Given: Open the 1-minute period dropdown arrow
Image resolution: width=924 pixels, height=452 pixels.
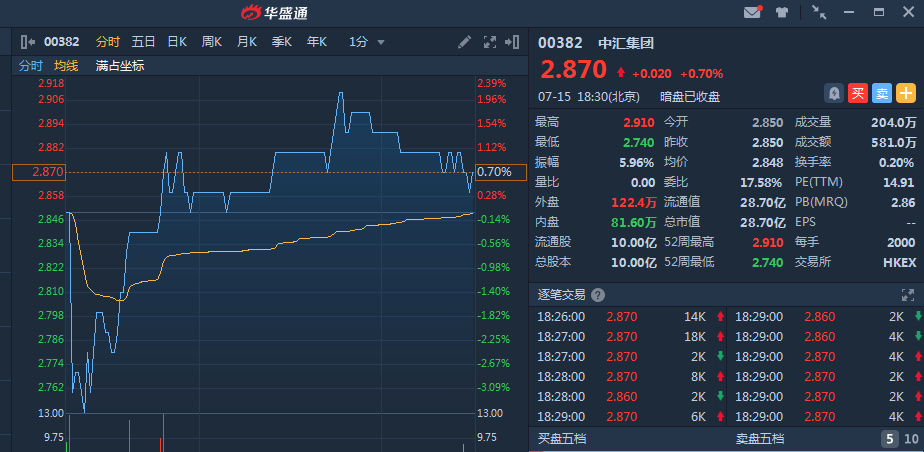Looking at the screenshot, I should tap(381, 42).
